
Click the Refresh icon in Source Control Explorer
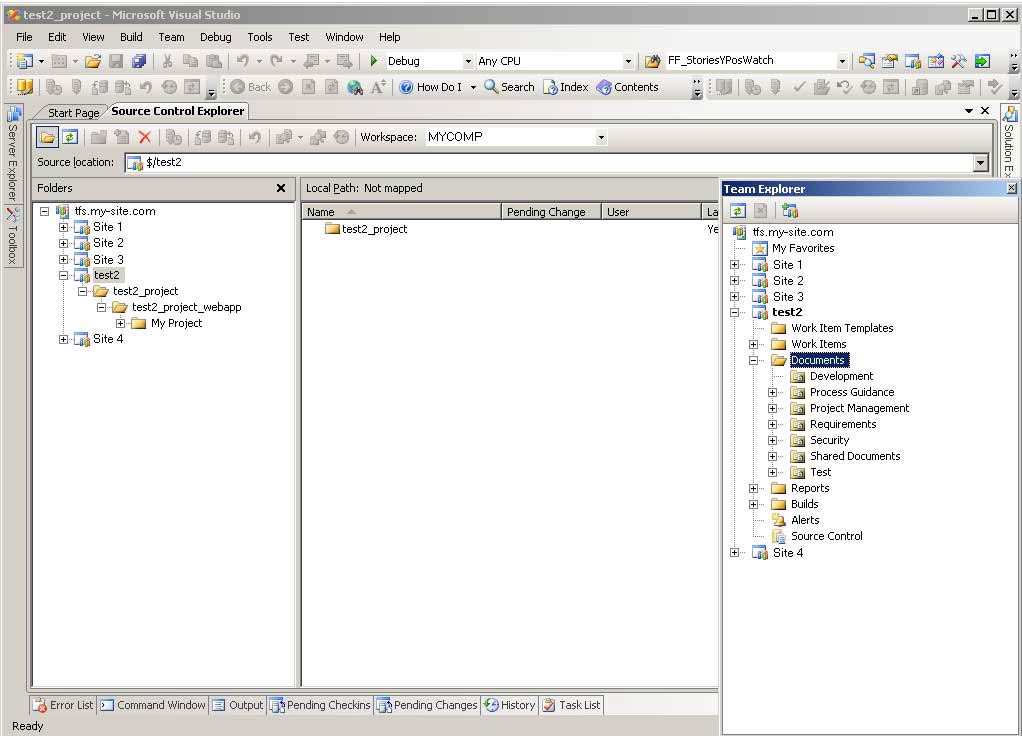pos(68,137)
